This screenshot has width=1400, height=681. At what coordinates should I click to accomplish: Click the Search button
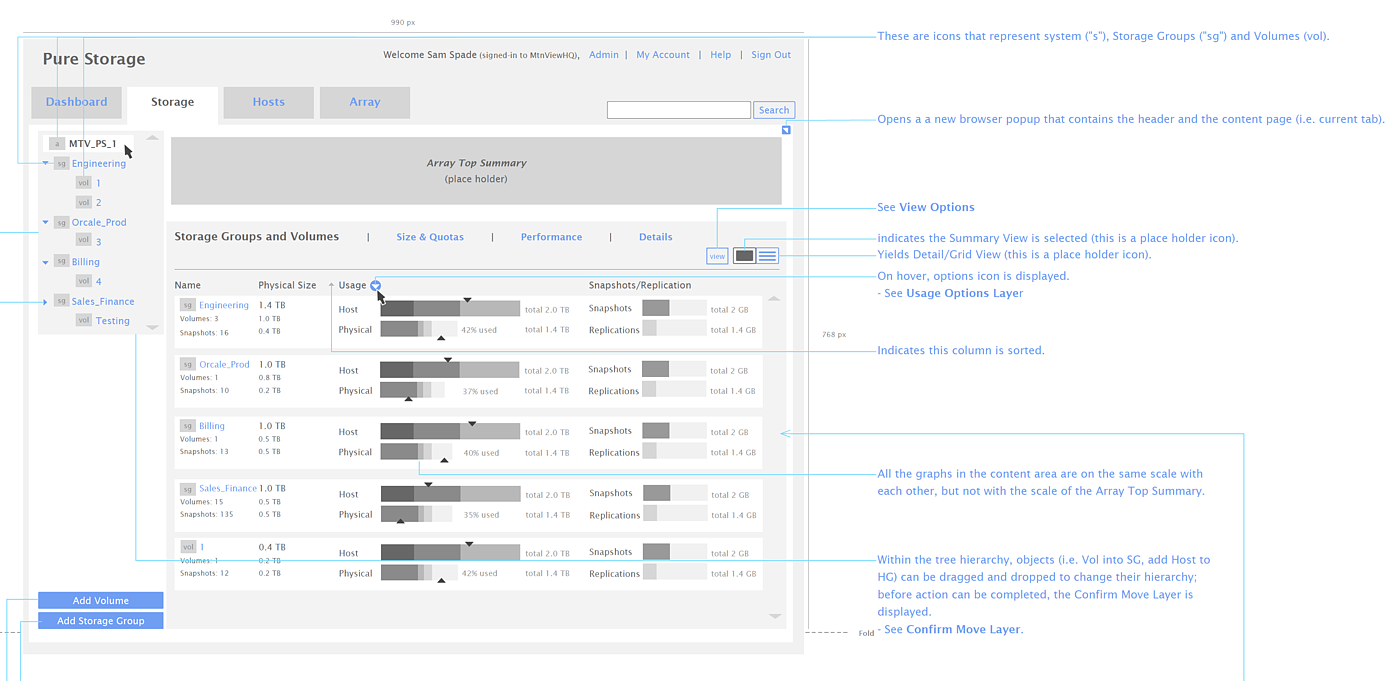tap(774, 110)
